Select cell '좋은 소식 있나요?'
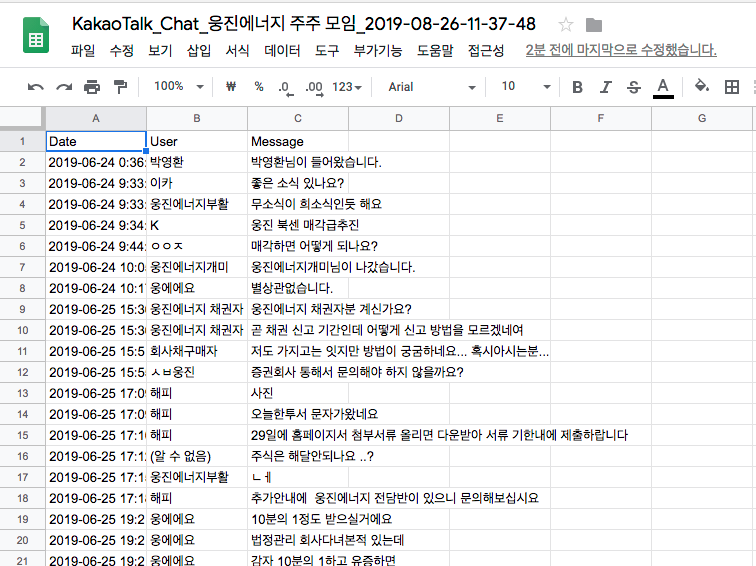The height and width of the screenshot is (566, 756). coord(298,183)
